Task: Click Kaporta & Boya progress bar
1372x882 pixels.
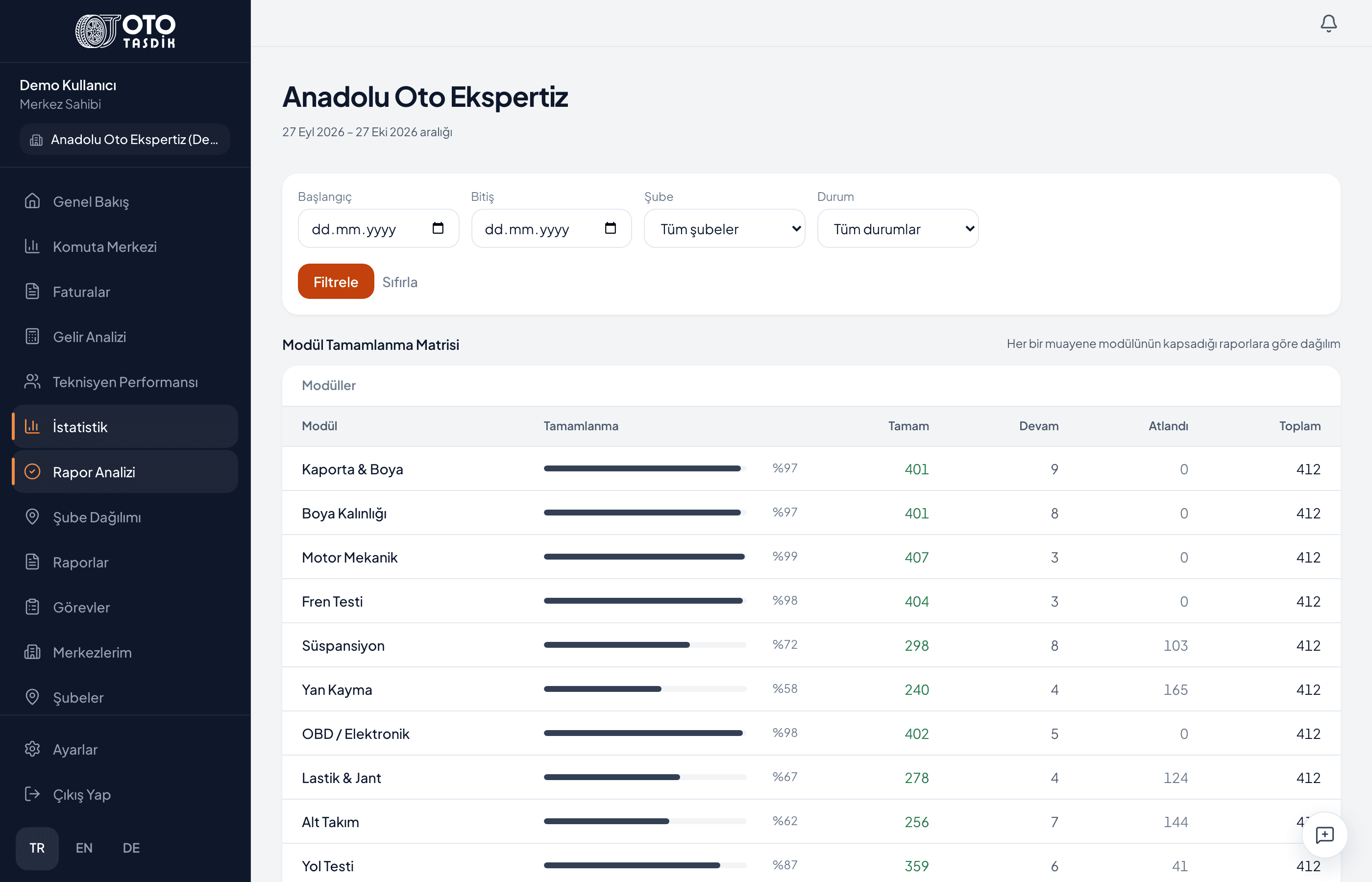Action: click(645, 468)
